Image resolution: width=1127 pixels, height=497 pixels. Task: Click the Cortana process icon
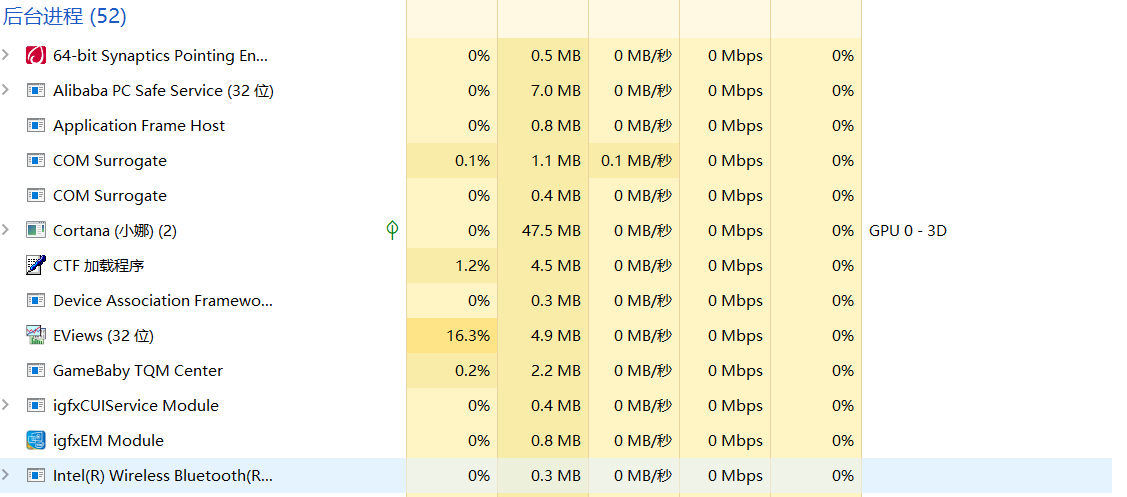(36, 231)
